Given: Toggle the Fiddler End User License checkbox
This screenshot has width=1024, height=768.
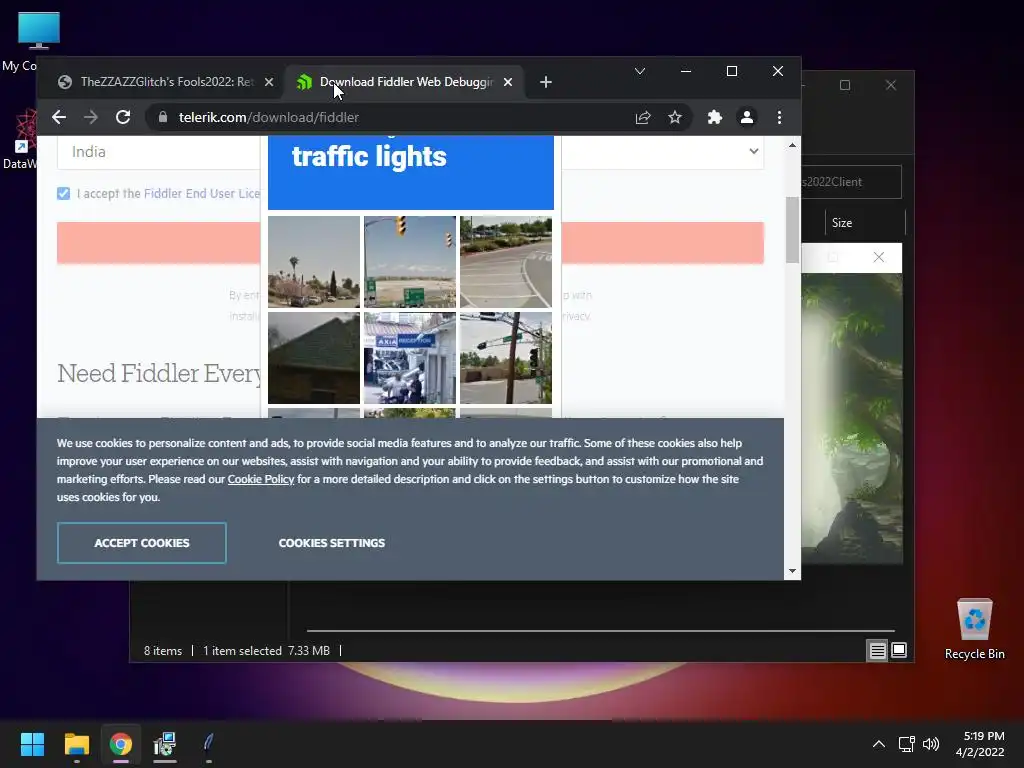Looking at the screenshot, I should click(63, 193).
